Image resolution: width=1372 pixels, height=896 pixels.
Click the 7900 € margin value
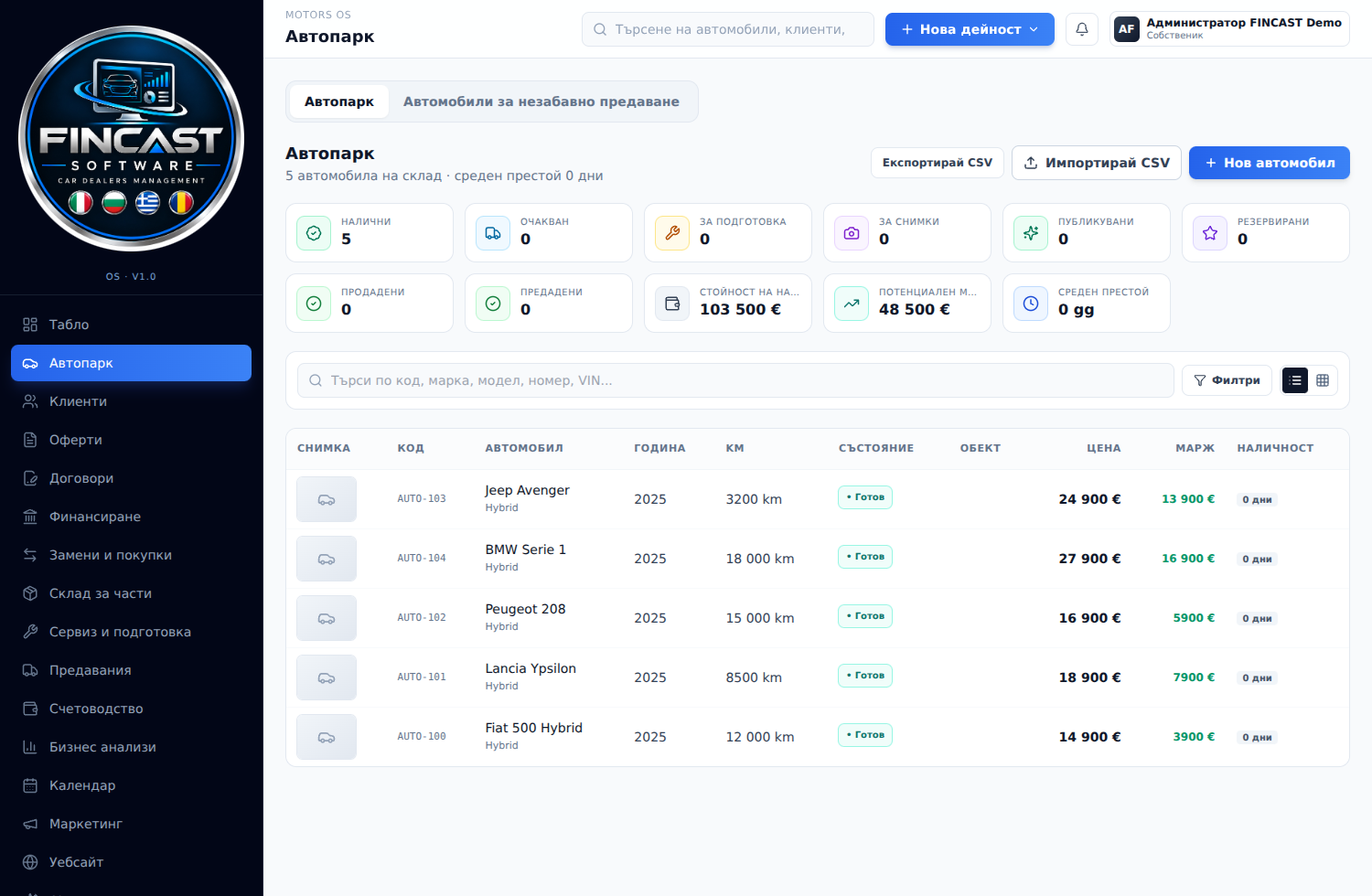(1194, 677)
